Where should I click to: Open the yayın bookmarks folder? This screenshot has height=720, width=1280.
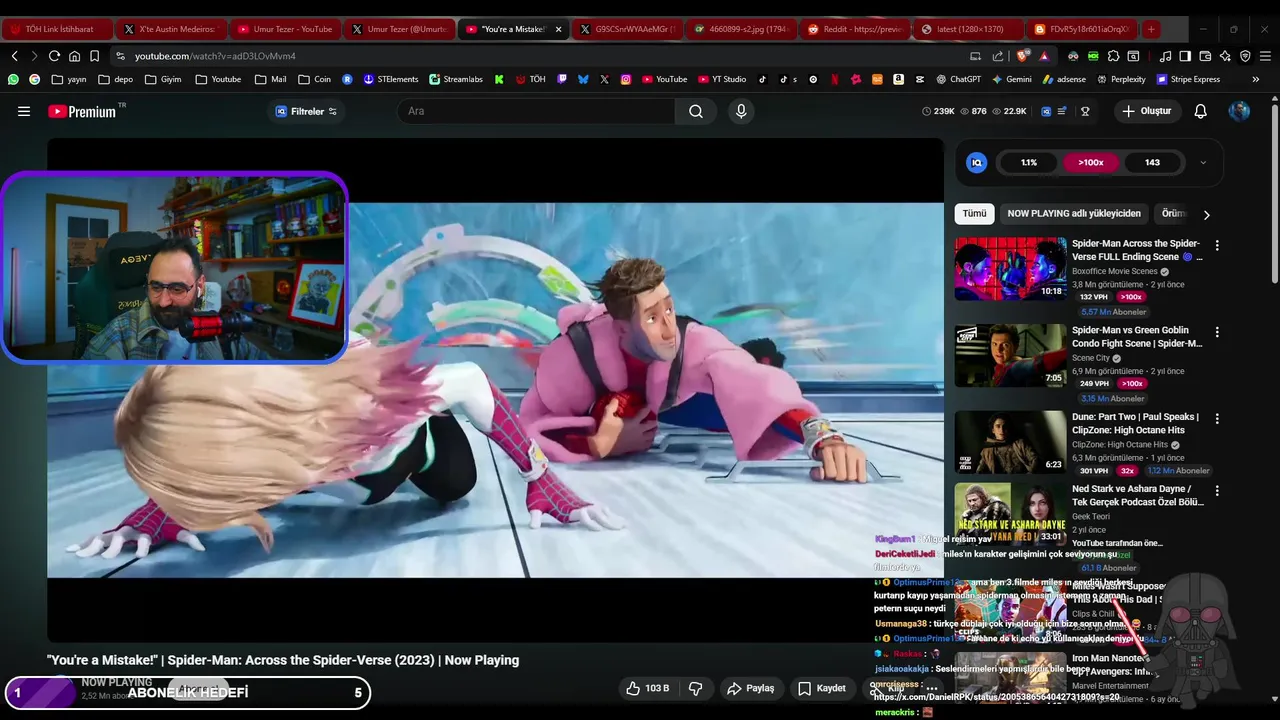click(69, 79)
